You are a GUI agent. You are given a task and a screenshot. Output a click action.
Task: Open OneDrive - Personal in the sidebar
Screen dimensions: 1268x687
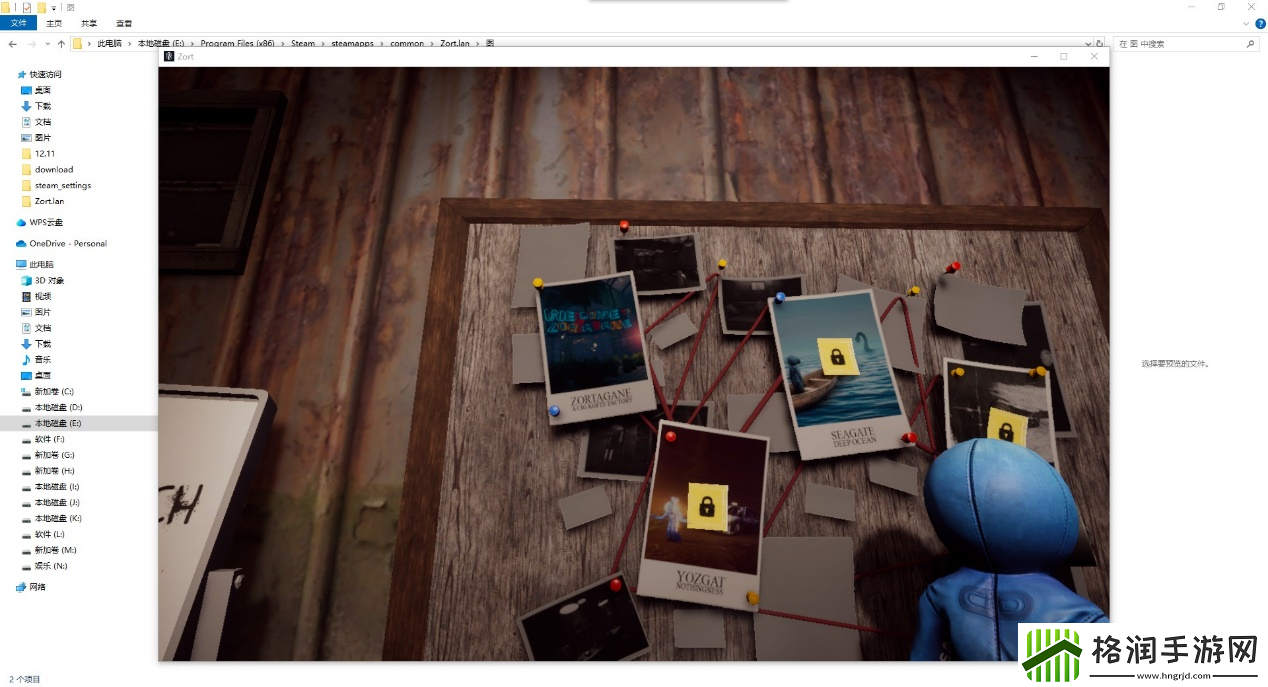click(67, 244)
